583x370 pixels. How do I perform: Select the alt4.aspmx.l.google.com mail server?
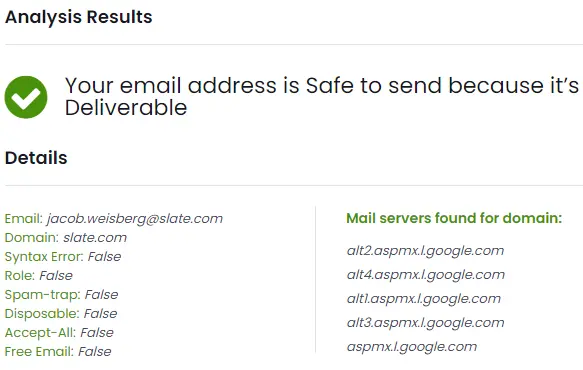[x=426, y=275]
